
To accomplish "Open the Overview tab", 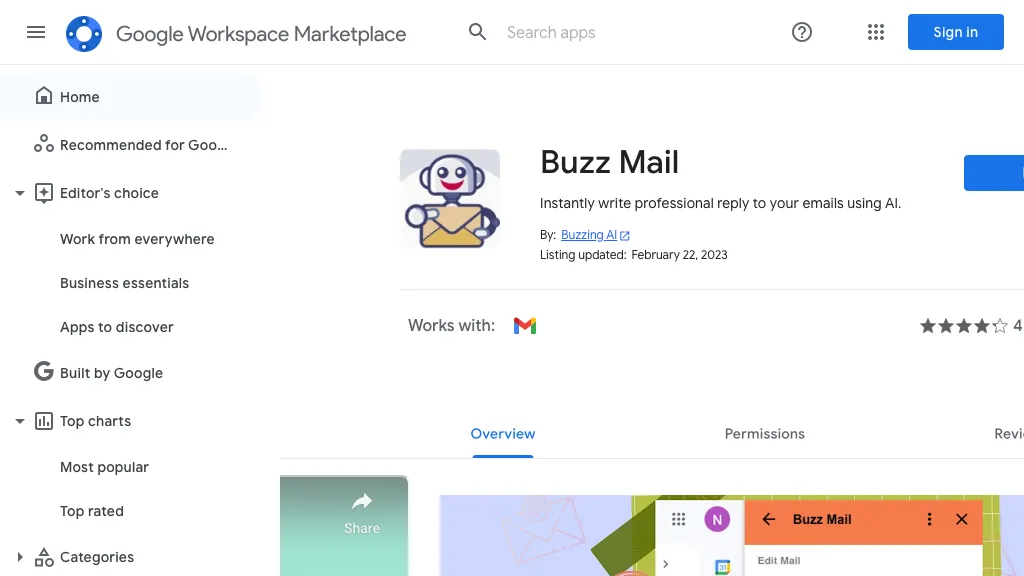I will (503, 433).
